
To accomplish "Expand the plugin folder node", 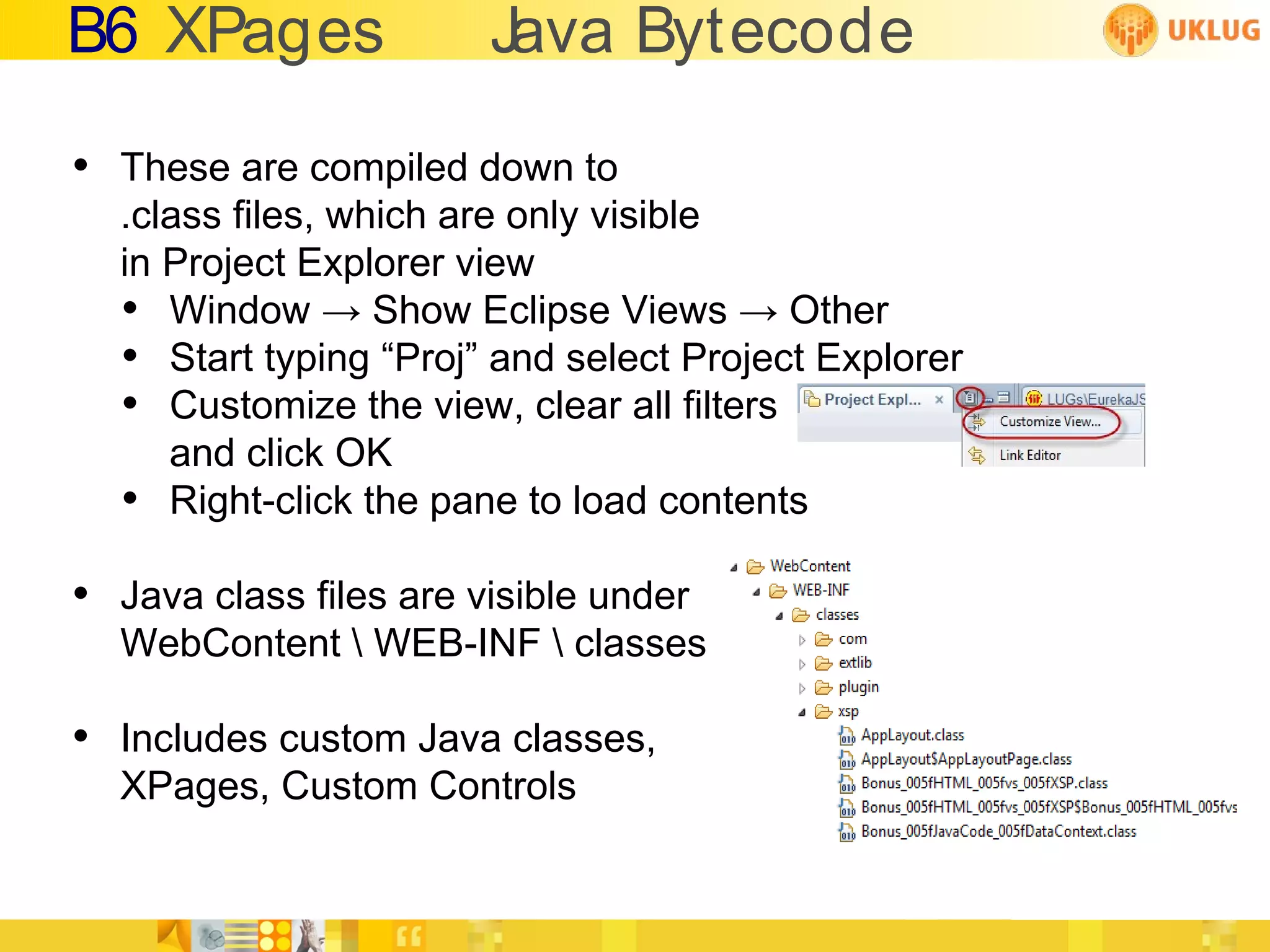I will point(802,689).
